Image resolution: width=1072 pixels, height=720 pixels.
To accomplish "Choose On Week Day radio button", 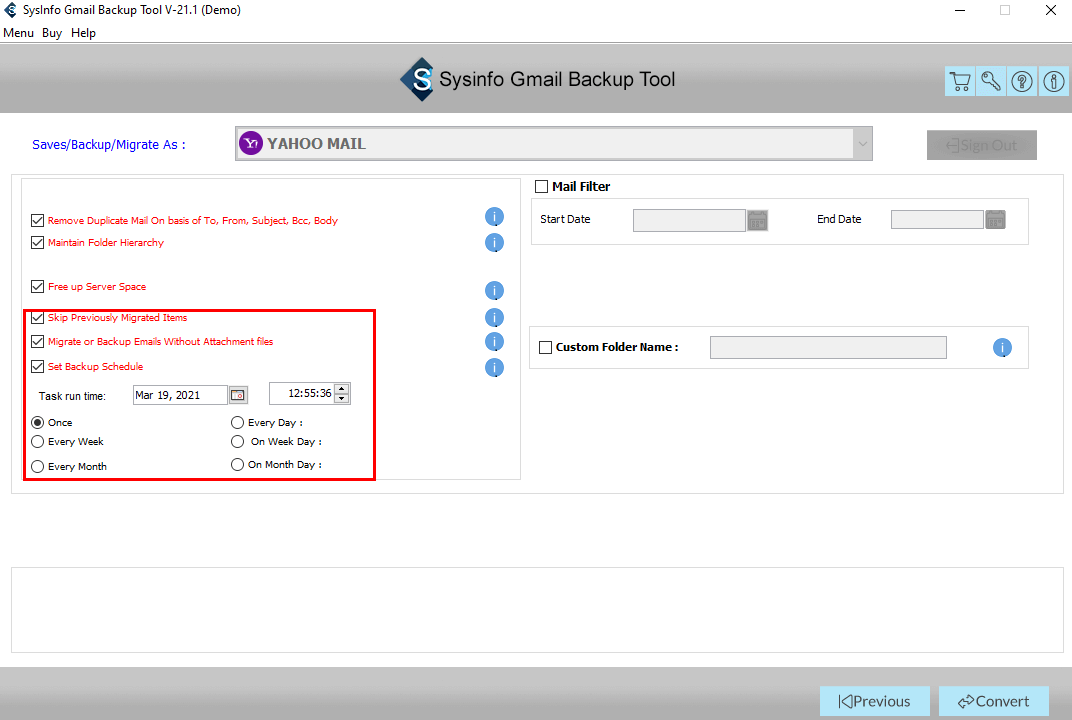I will [x=237, y=442].
